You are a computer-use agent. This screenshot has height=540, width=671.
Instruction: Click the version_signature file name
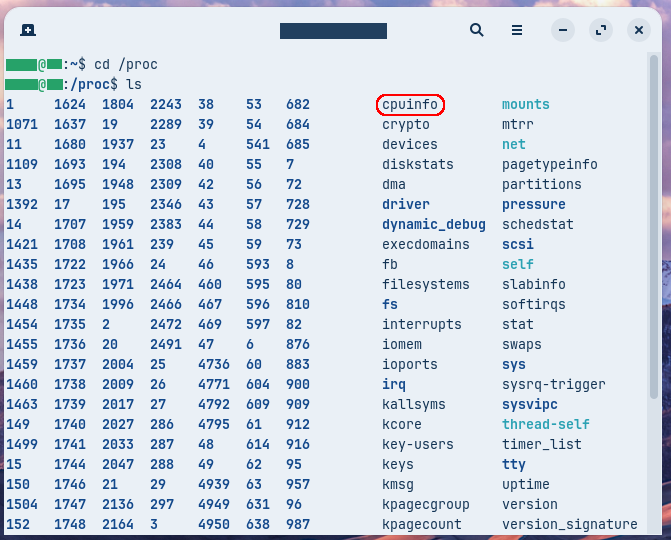pyautogui.click(x=569, y=524)
